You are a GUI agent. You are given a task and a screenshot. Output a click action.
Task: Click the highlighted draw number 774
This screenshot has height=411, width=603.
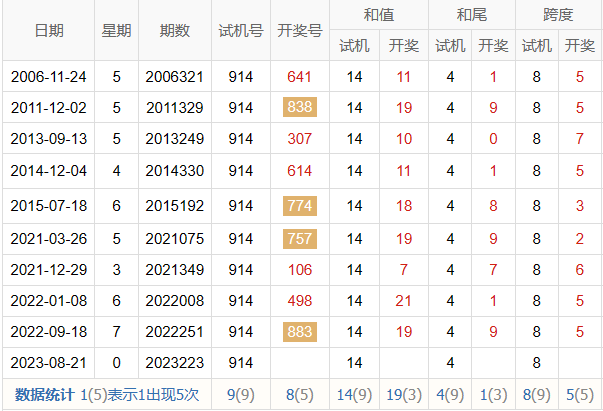[x=300, y=205]
